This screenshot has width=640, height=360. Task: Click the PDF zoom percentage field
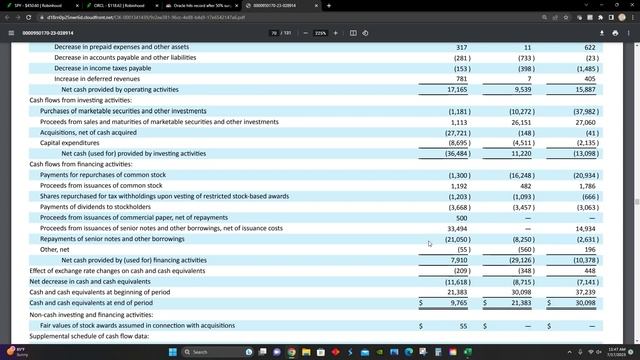tap(320, 33)
